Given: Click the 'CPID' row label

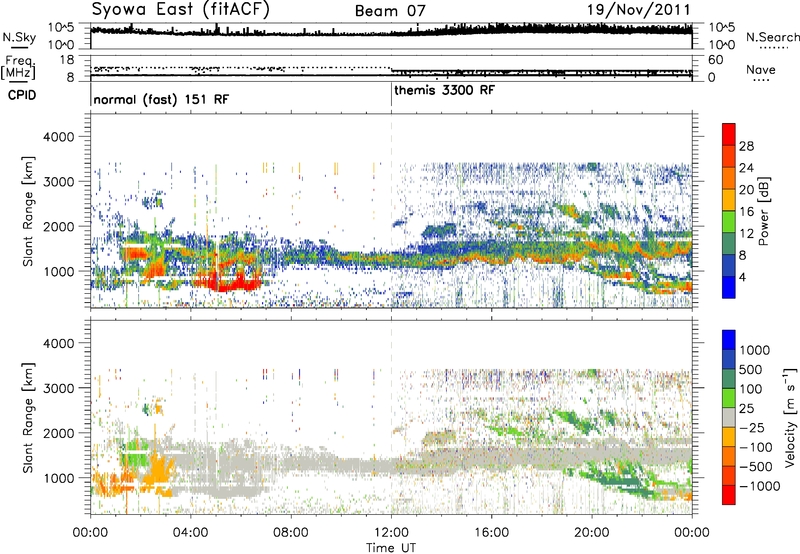Looking at the screenshot, I should pos(22,95).
